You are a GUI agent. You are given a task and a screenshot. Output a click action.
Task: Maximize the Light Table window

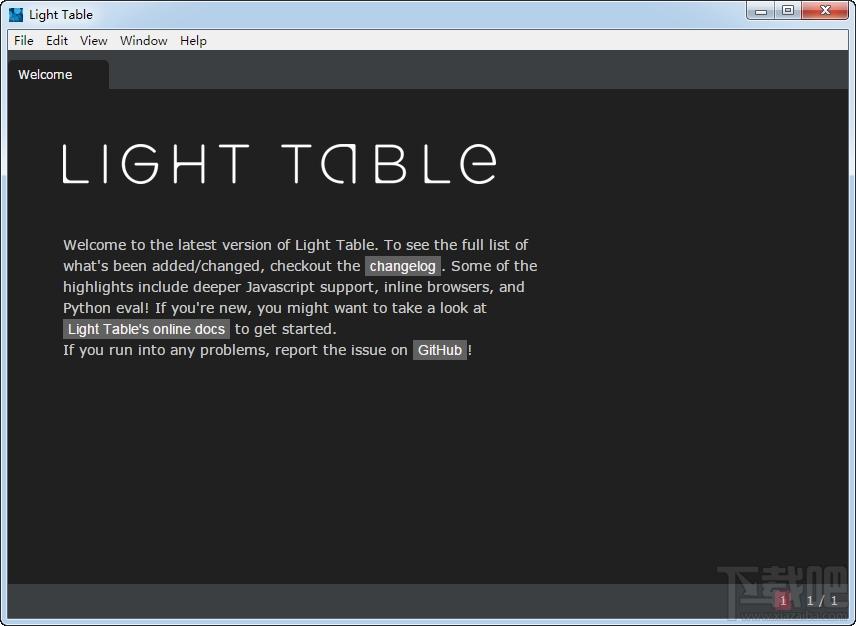tap(788, 11)
